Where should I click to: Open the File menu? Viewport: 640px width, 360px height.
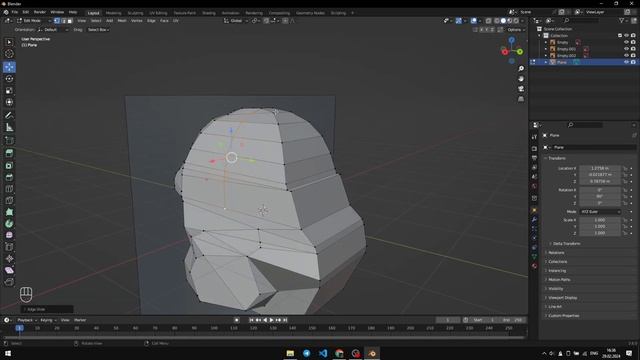point(15,12)
